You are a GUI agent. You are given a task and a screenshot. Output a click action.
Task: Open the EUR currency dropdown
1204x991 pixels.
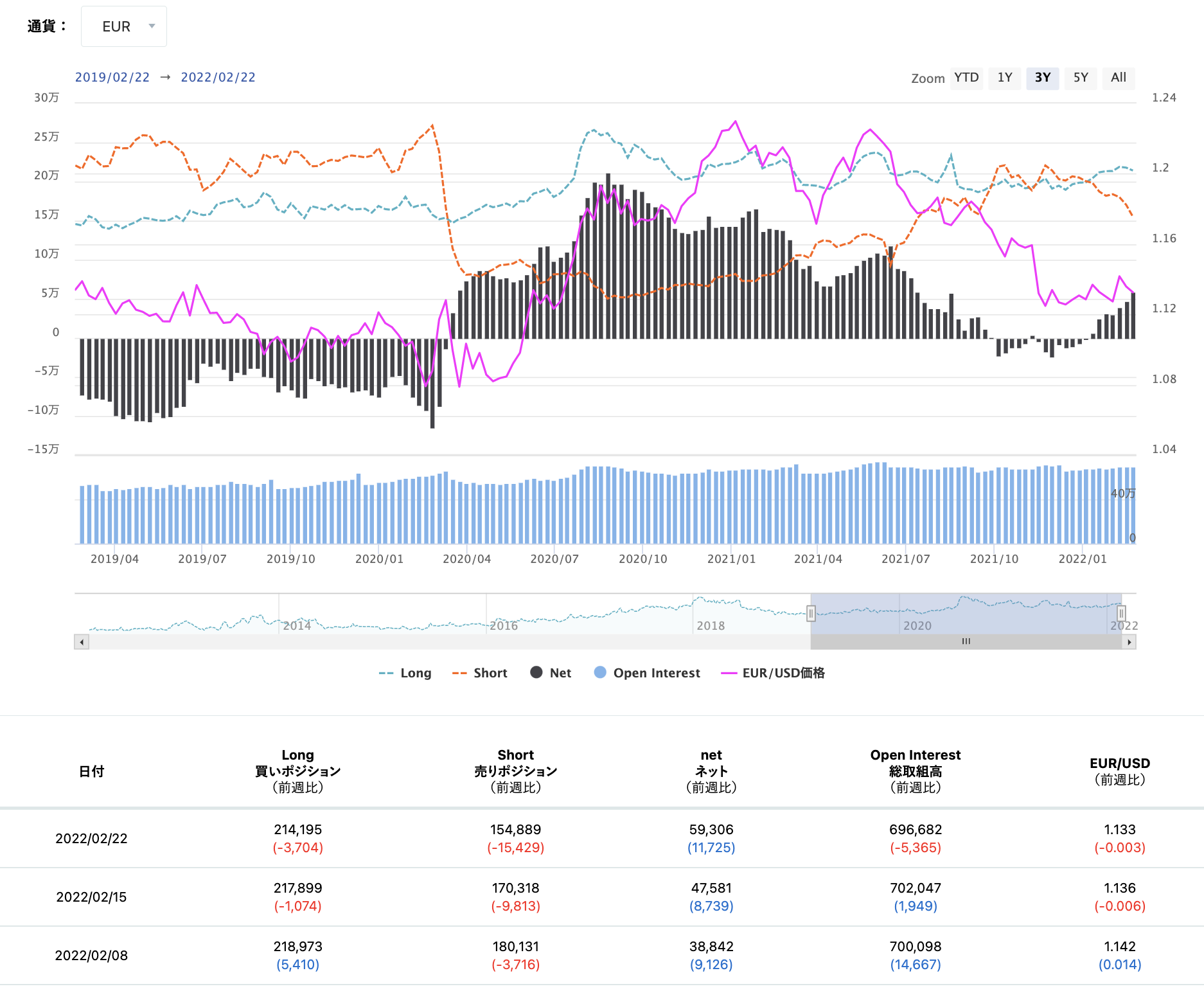(124, 26)
